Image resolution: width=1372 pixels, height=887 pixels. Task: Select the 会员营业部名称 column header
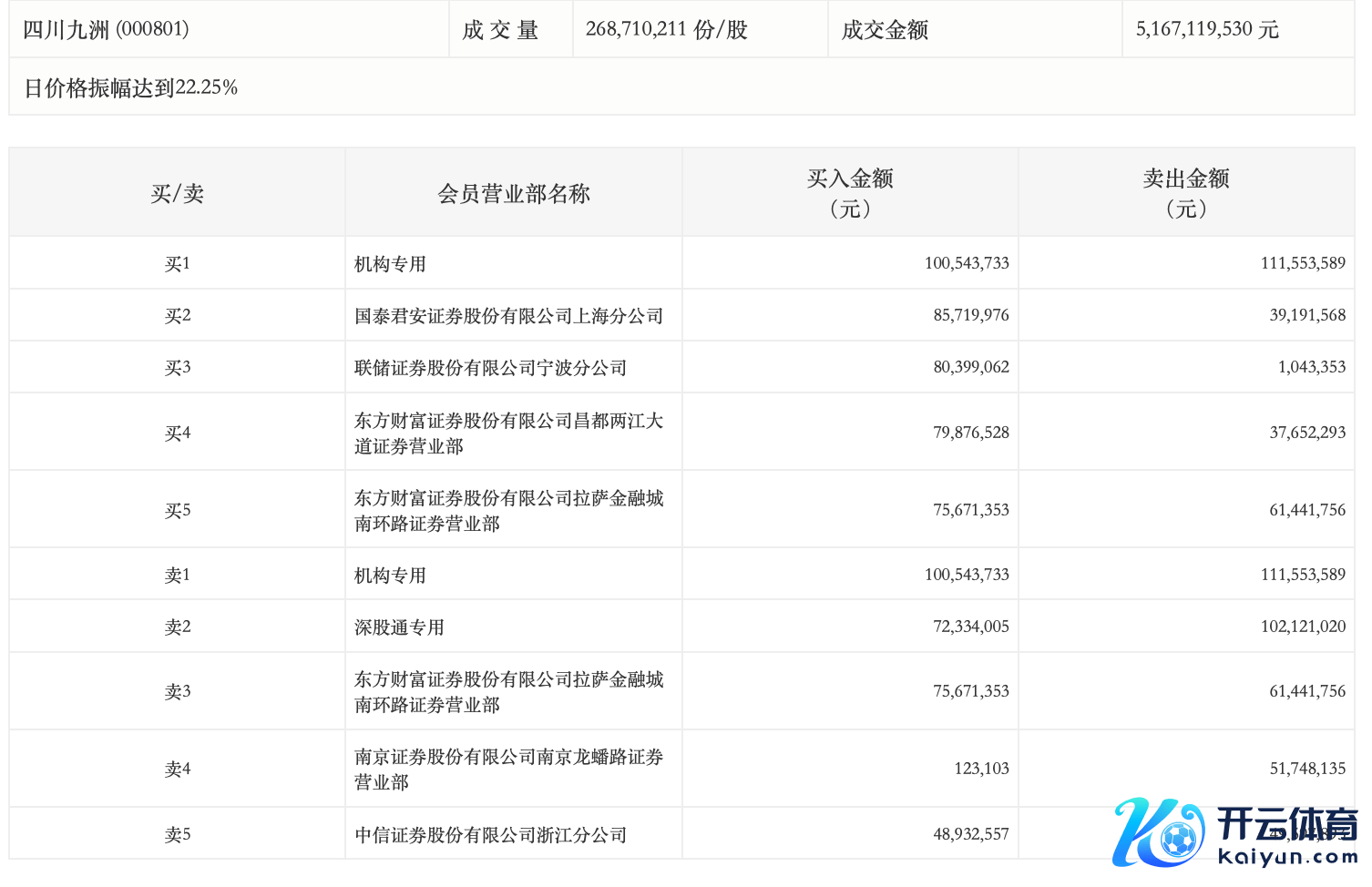(x=513, y=193)
